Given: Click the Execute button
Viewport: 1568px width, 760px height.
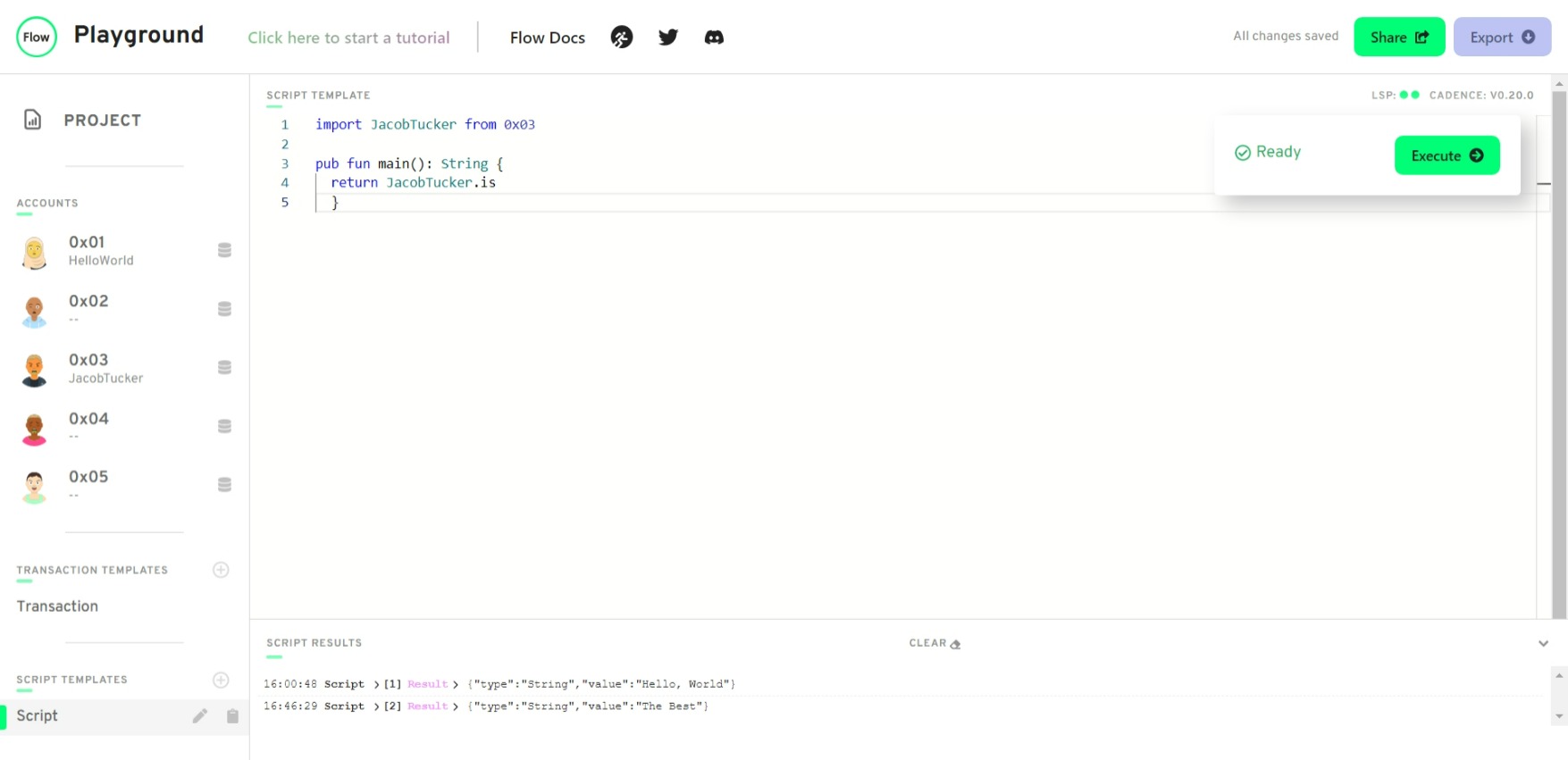Looking at the screenshot, I should (1446, 155).
